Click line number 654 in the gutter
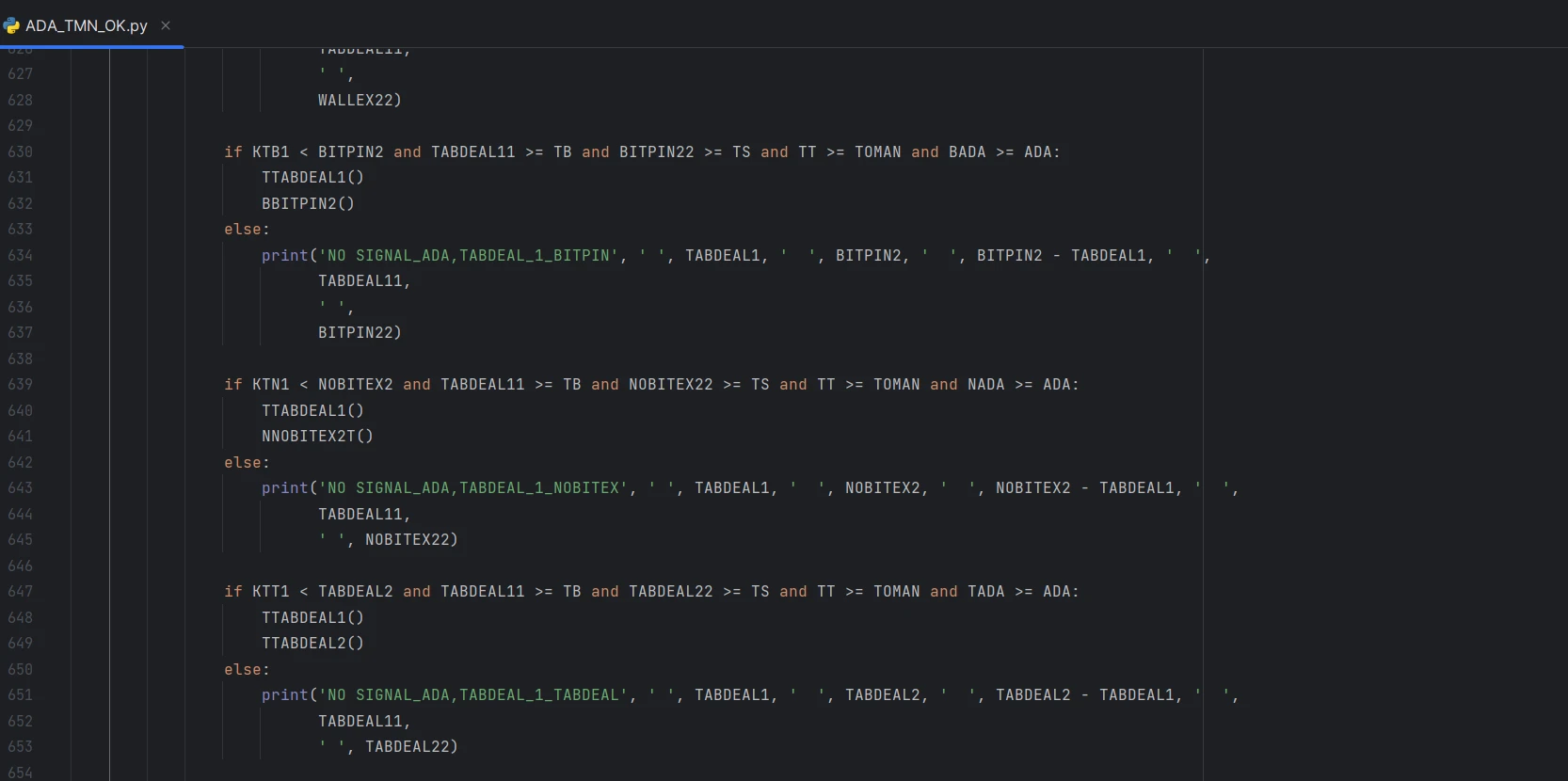 [20, 773]
